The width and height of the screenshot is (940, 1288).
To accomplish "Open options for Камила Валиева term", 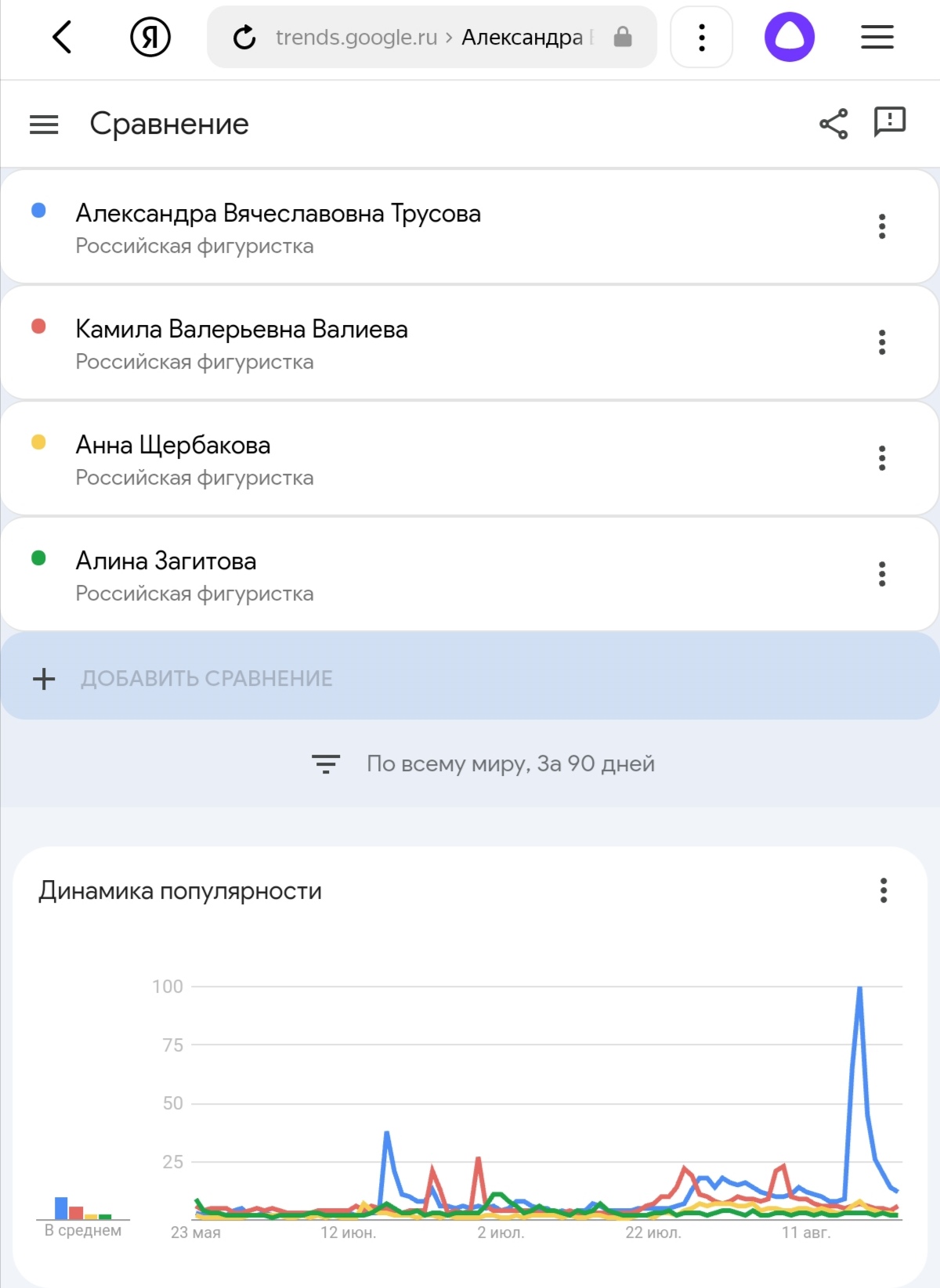I will pyautogui.click(x=882, y=342).
